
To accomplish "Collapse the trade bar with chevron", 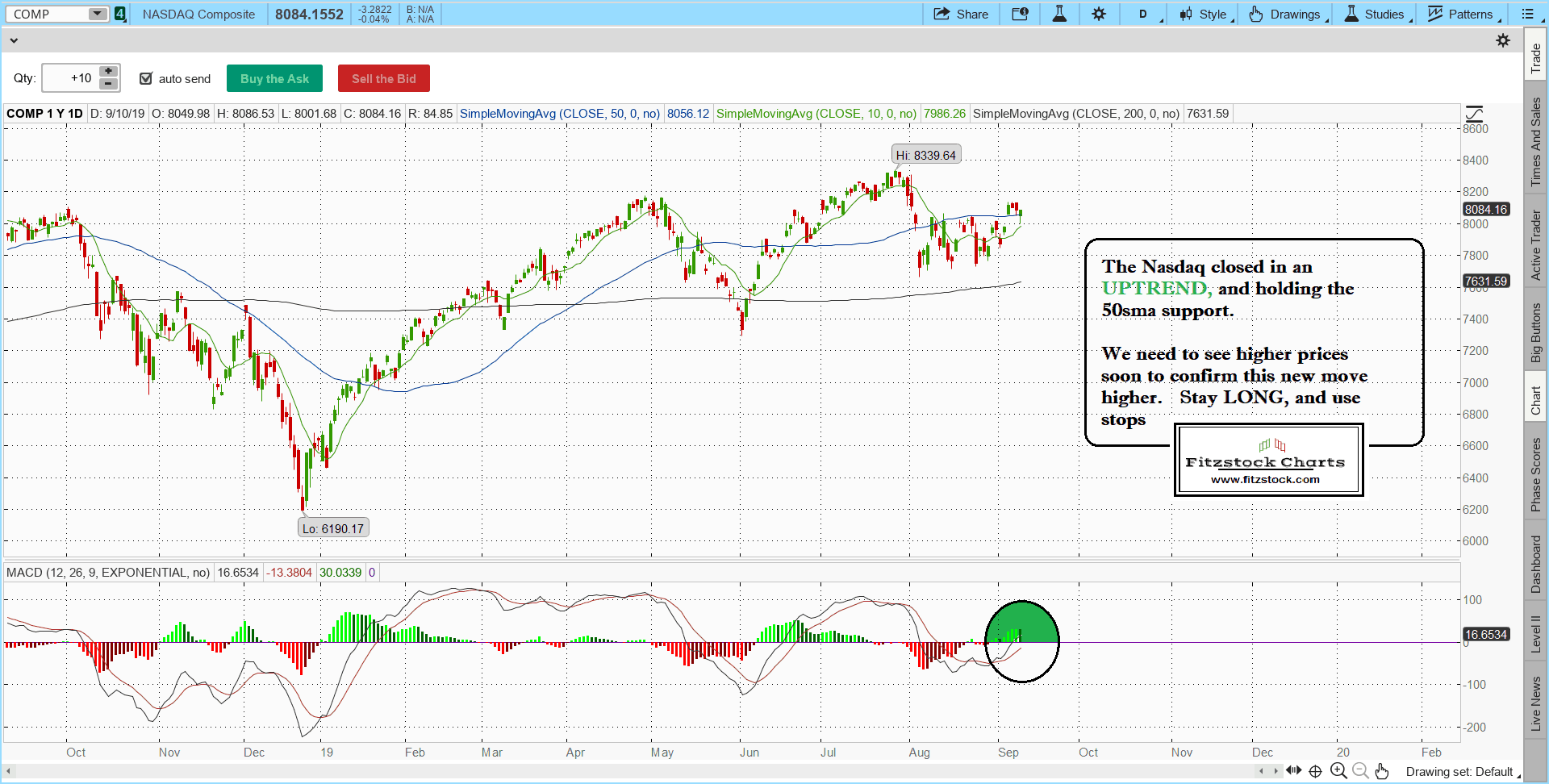I will point(14,40).
